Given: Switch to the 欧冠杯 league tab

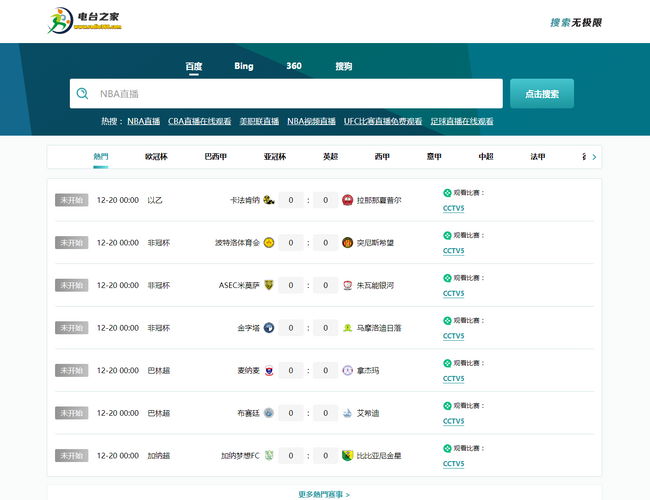Looking at the screenshot, I should point(156,157).
